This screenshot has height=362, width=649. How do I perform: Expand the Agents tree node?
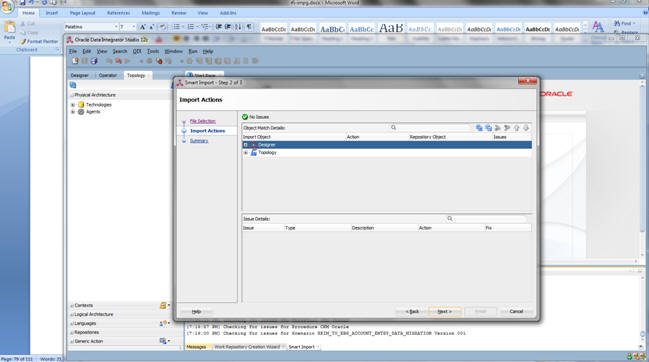[73, 112]
